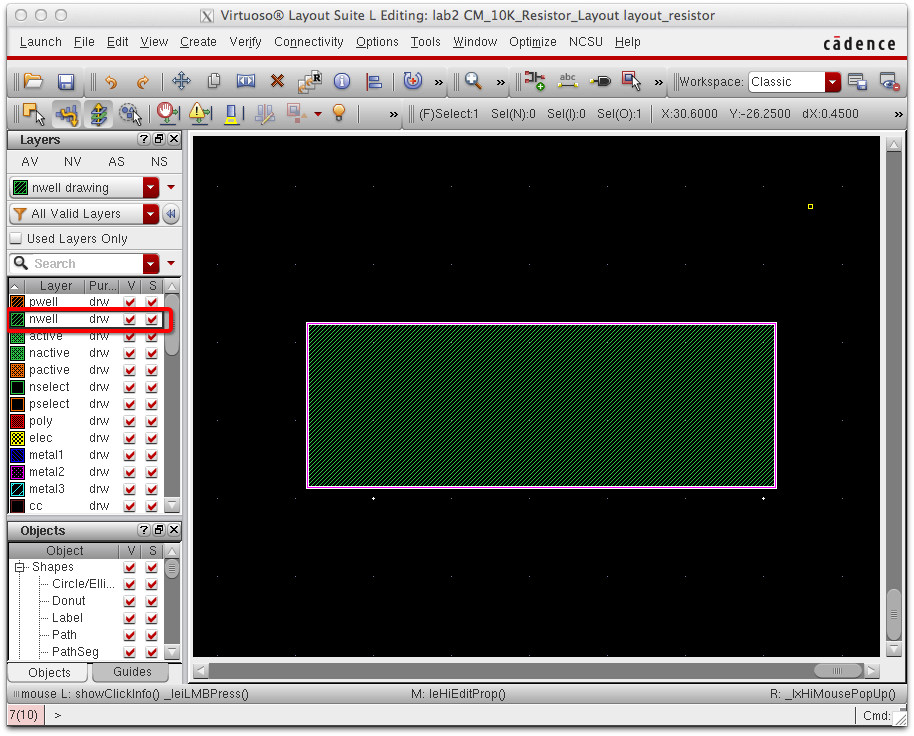The height and width of the screenshot is (736, 914).
Task: Open the Verify menu
Action: tap(245, 42)
